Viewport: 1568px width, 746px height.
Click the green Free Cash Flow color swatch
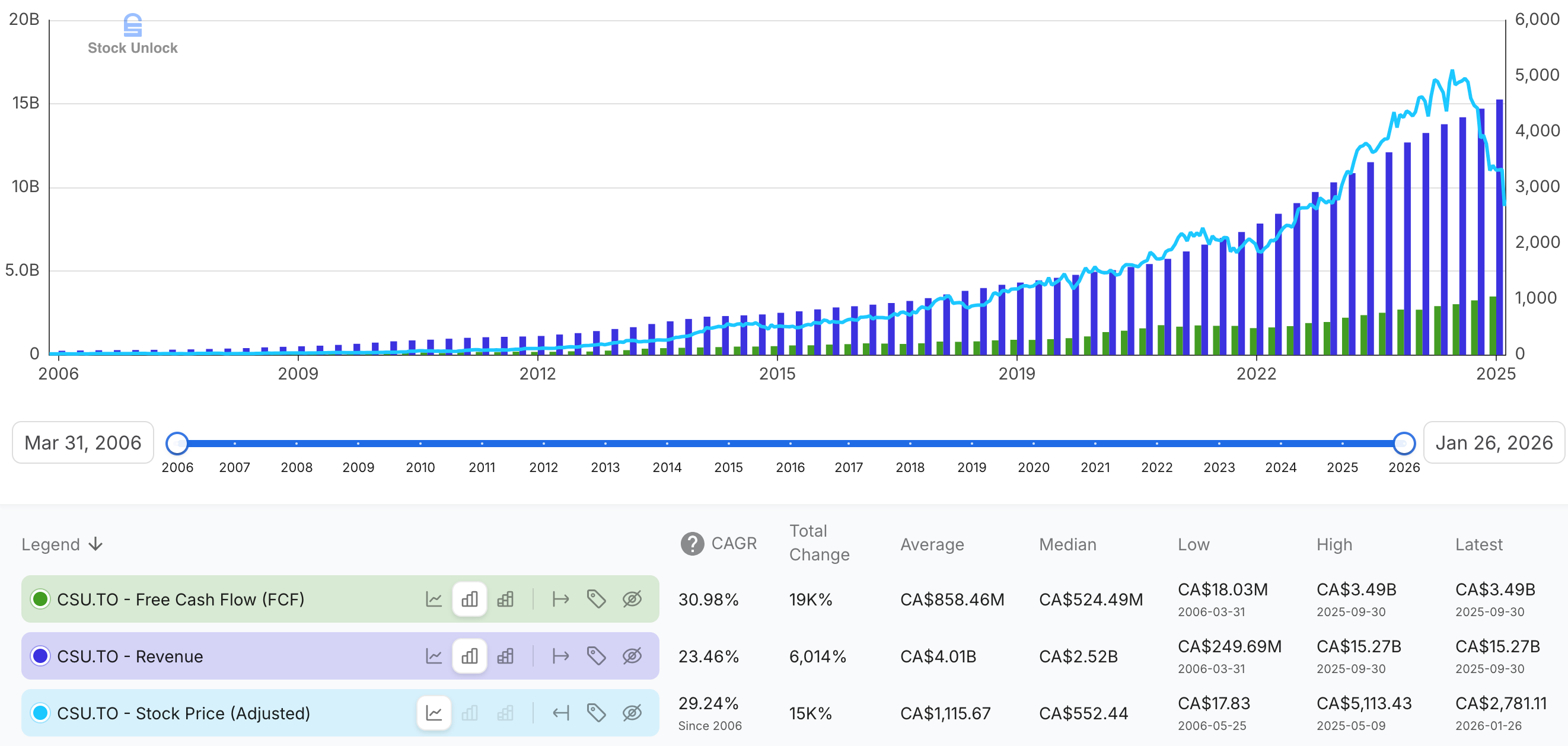41,600
